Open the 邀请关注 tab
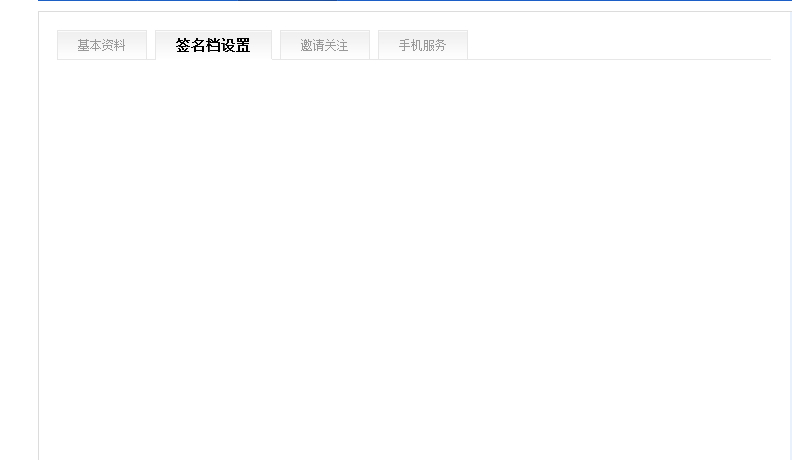The height and width of the screenshot is (460, 792). click(325, 45)
